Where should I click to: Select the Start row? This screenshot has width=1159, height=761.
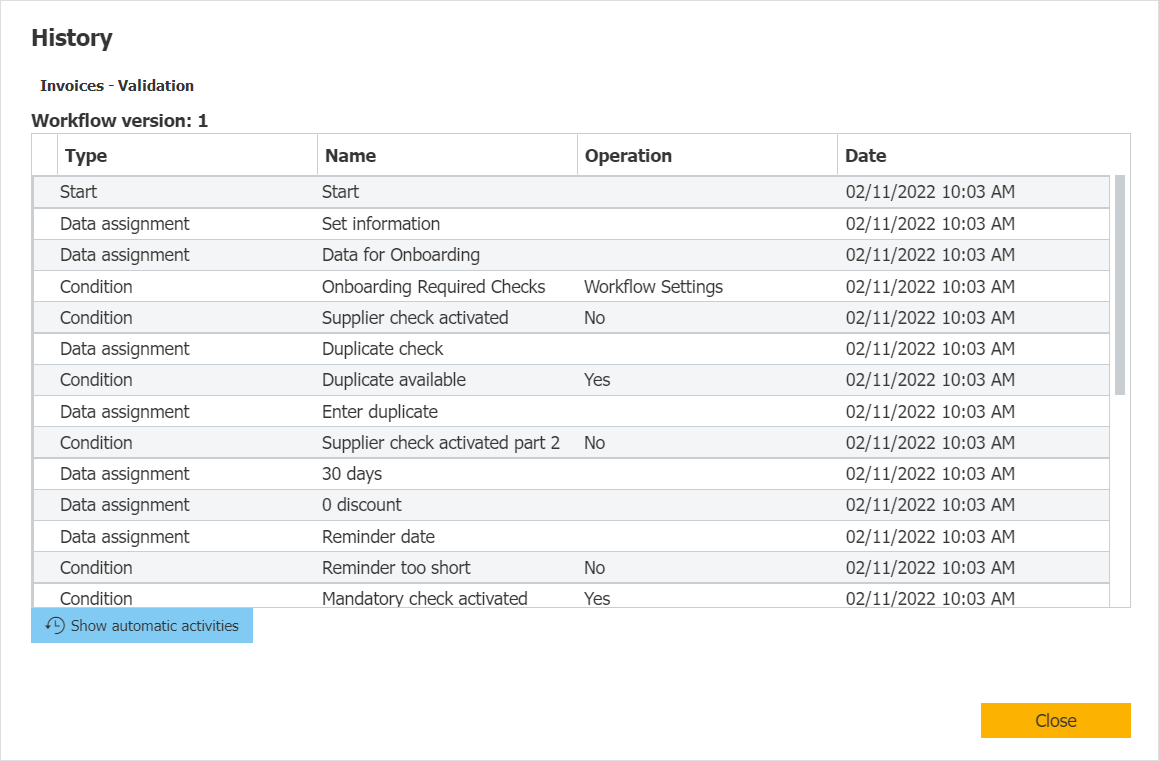[340, 192]
